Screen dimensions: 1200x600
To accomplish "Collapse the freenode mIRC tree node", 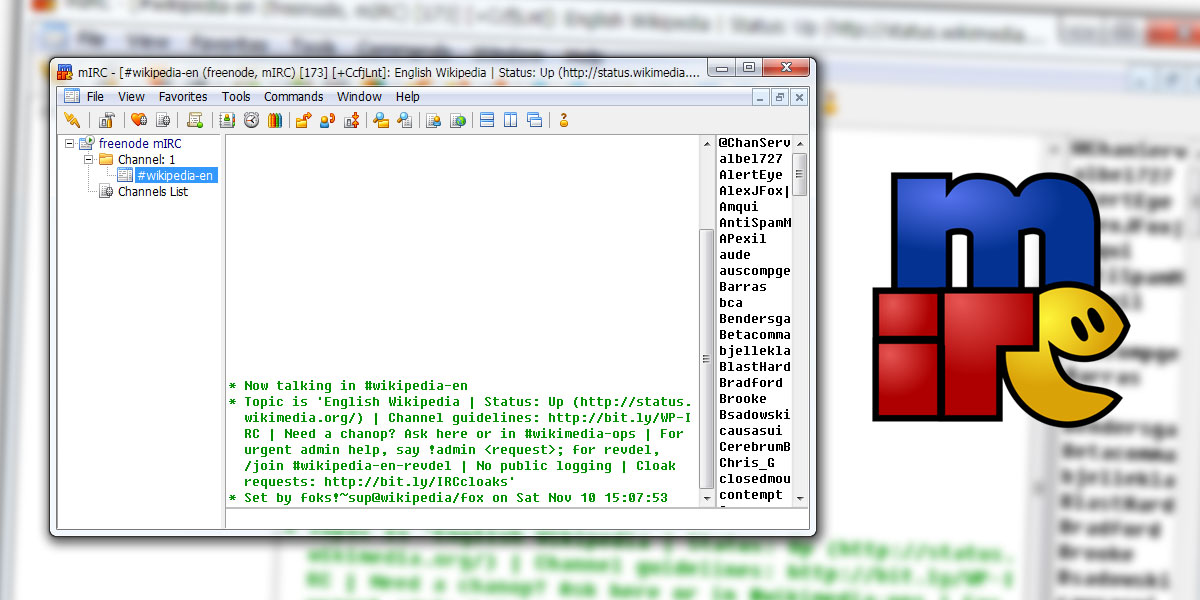I will click(70, 144).
